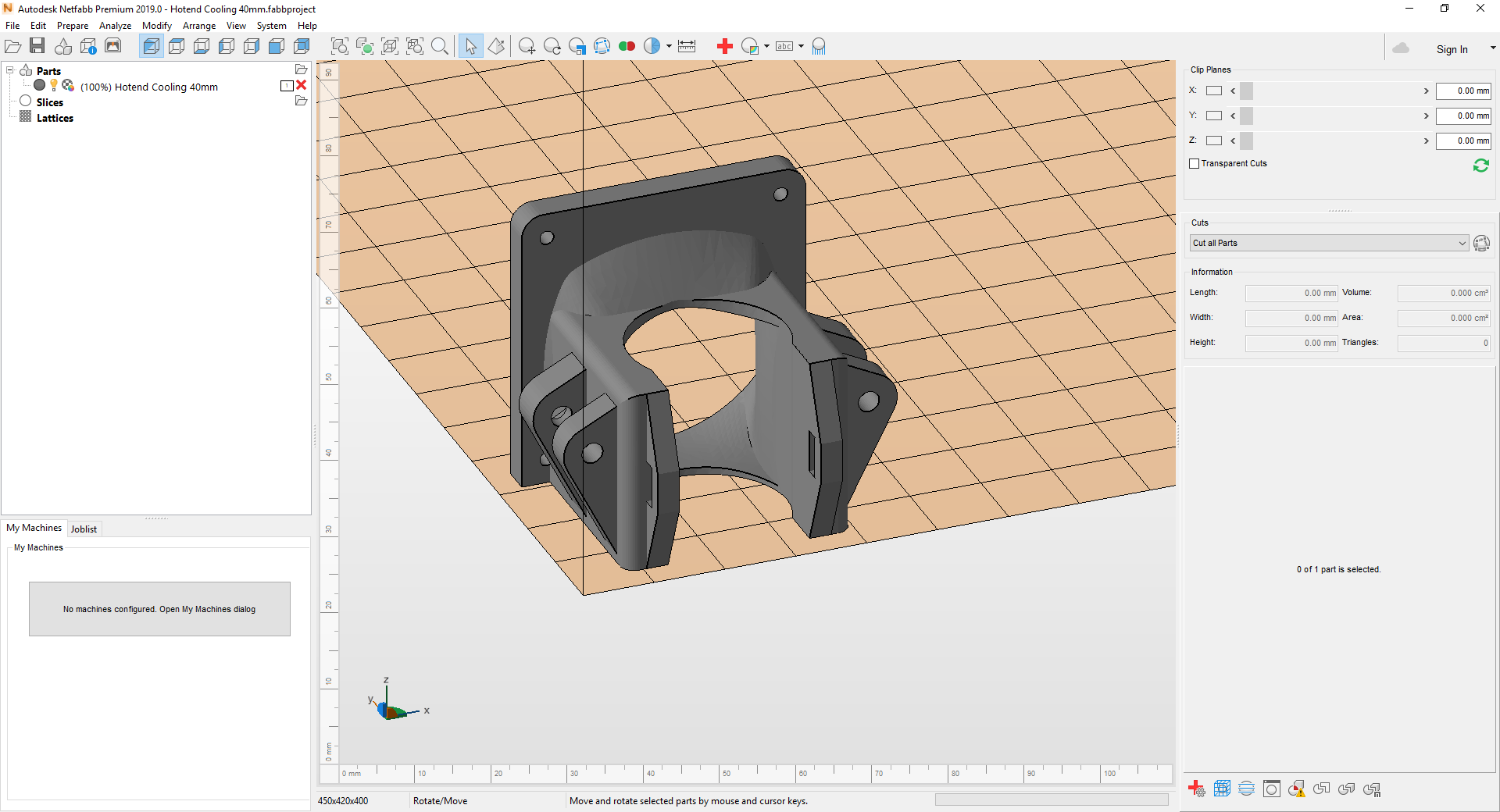Collapse the Parts tree node

click(10, 70)
